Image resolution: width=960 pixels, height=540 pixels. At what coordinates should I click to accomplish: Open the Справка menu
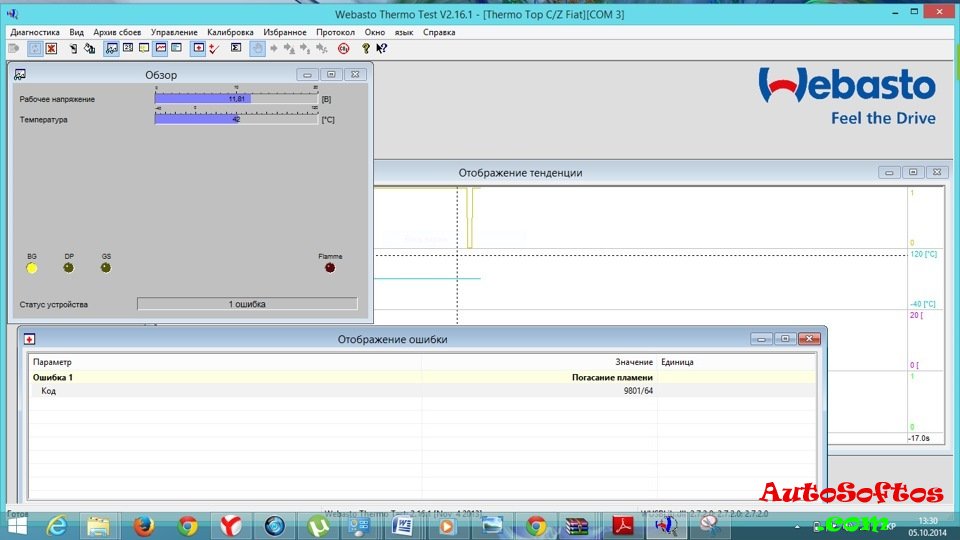tap(439, 32)
